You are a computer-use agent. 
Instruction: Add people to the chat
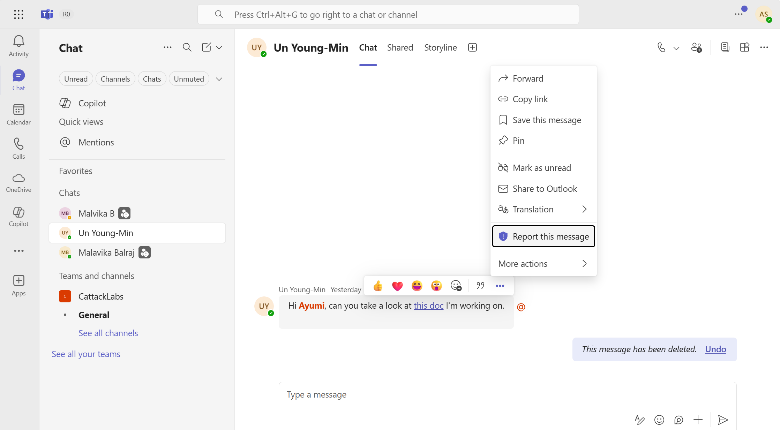[696, 48]
